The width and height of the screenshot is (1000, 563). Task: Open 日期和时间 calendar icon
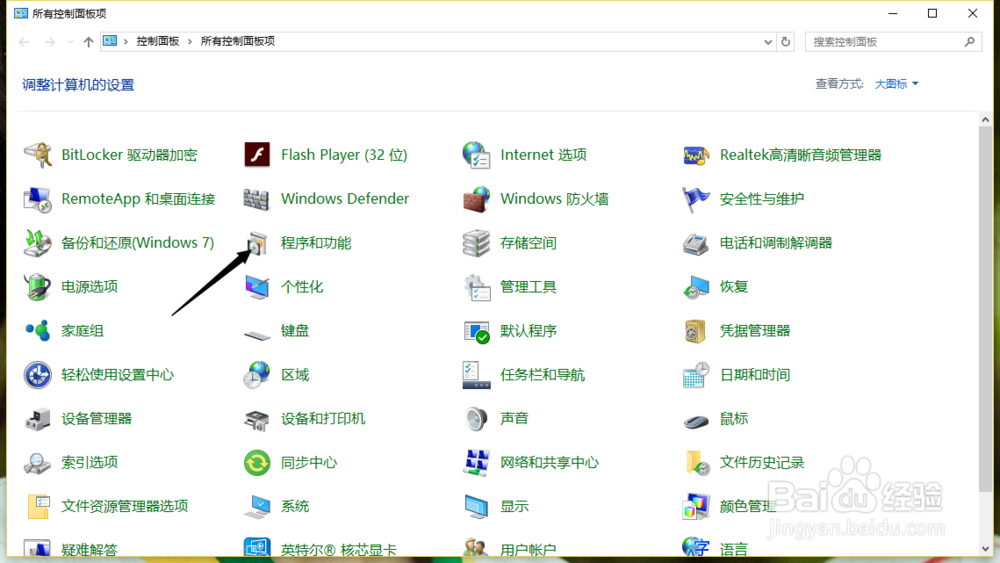696,375
